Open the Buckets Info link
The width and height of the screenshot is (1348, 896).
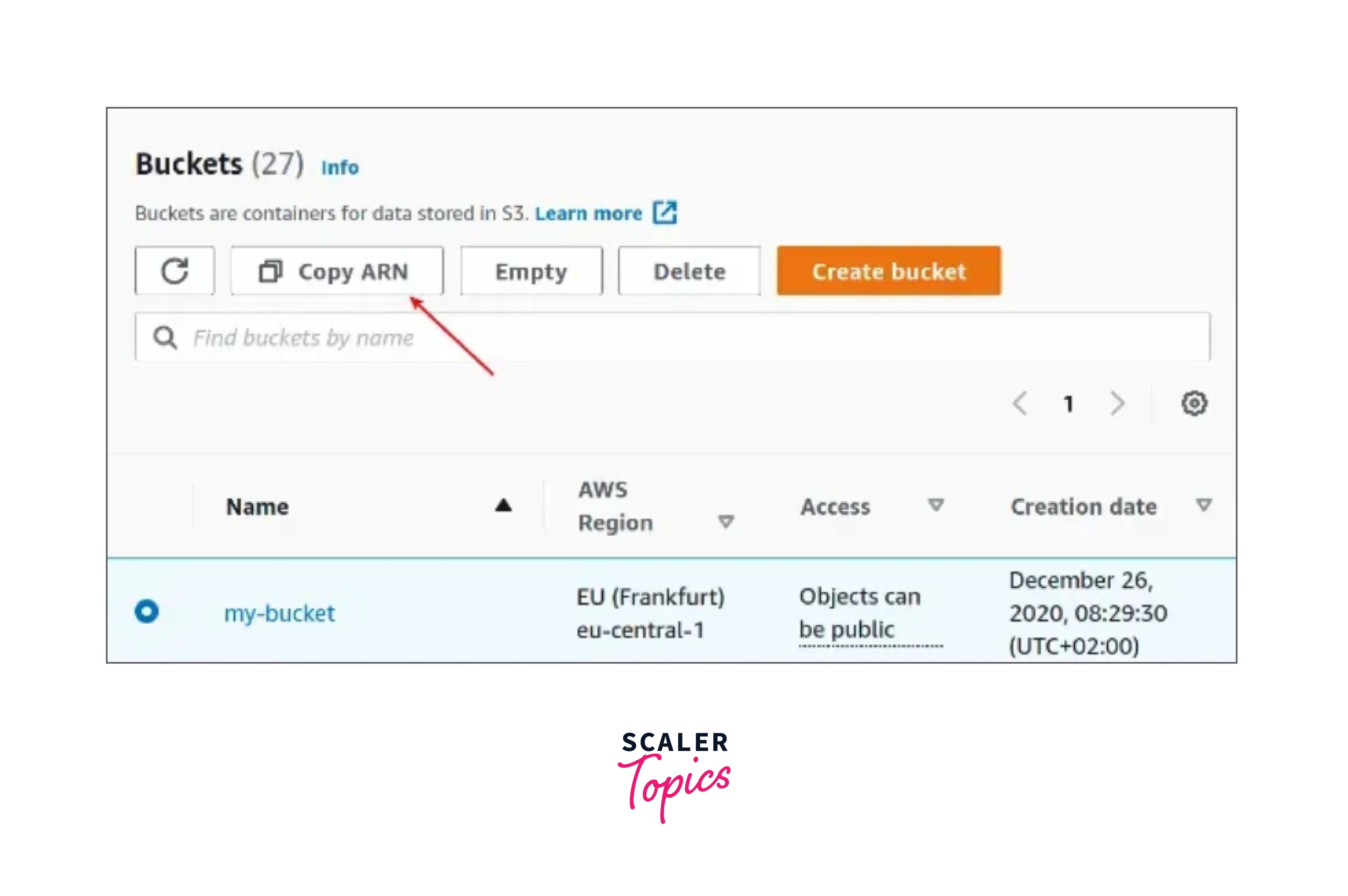(x=339, y=167)
